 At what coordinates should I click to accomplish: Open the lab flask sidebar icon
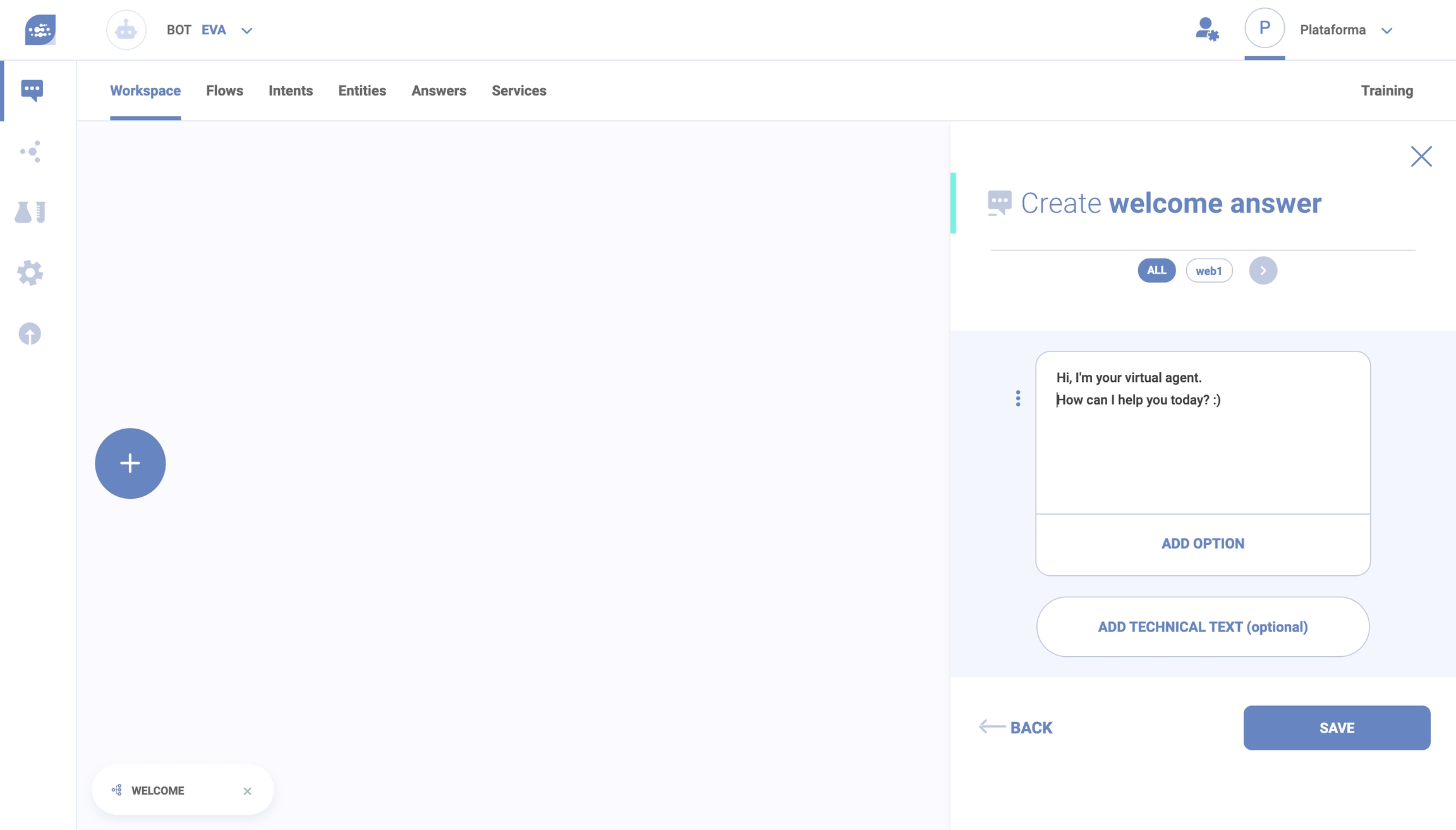30,212
